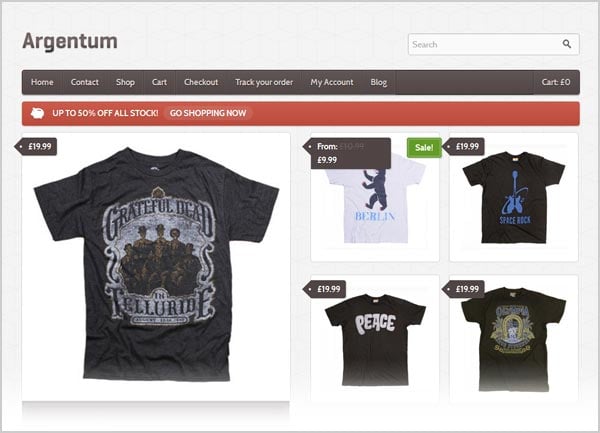The height and width of the screenshot is (433, 600).
Task: Click the From £9.99 price tag
Action: pos(347,153)
